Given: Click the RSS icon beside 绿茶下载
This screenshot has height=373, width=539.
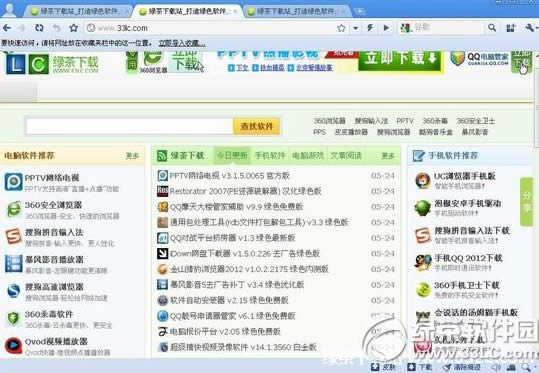Looking at the screenshot, I should 162,156.
